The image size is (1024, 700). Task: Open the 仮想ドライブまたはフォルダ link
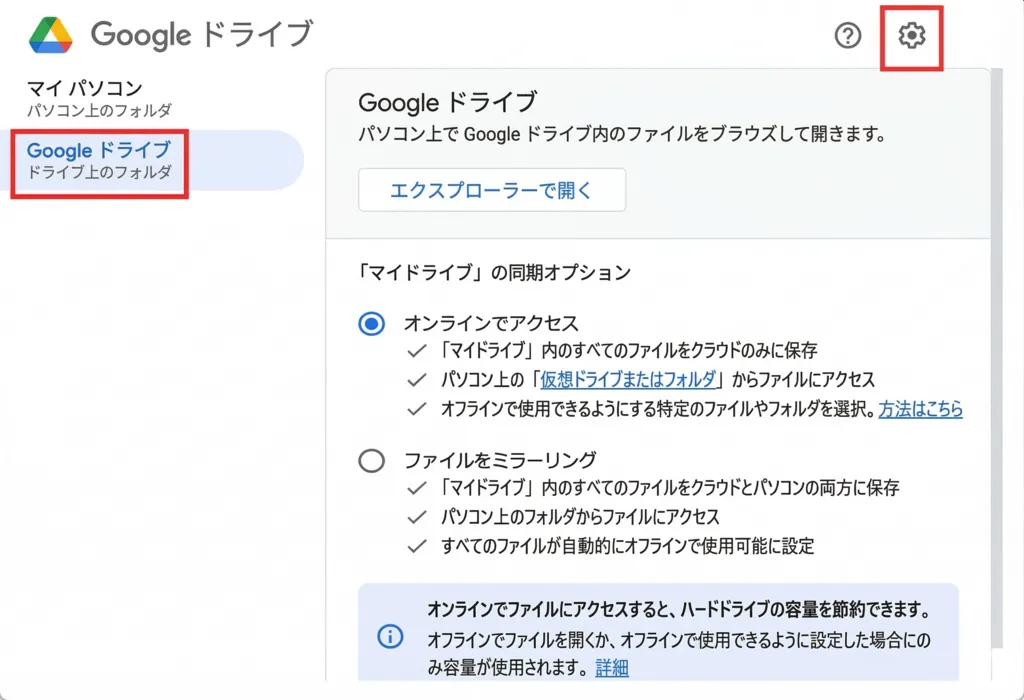(x=629, y=380)
